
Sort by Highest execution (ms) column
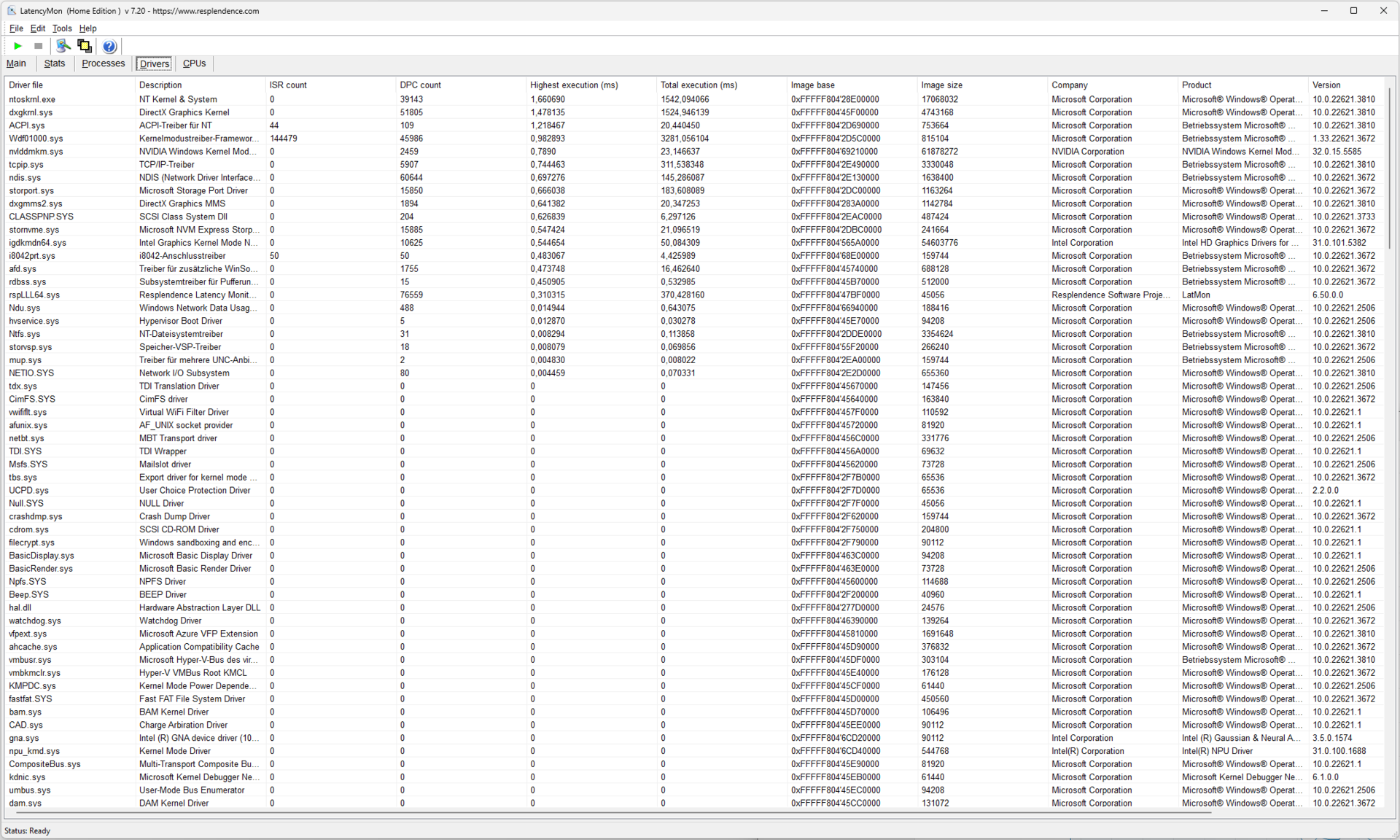click(574, 85)
